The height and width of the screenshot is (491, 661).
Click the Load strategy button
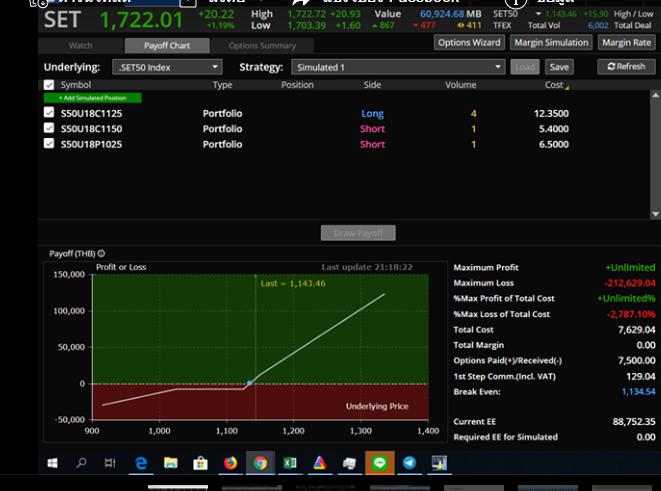point(525,67)
